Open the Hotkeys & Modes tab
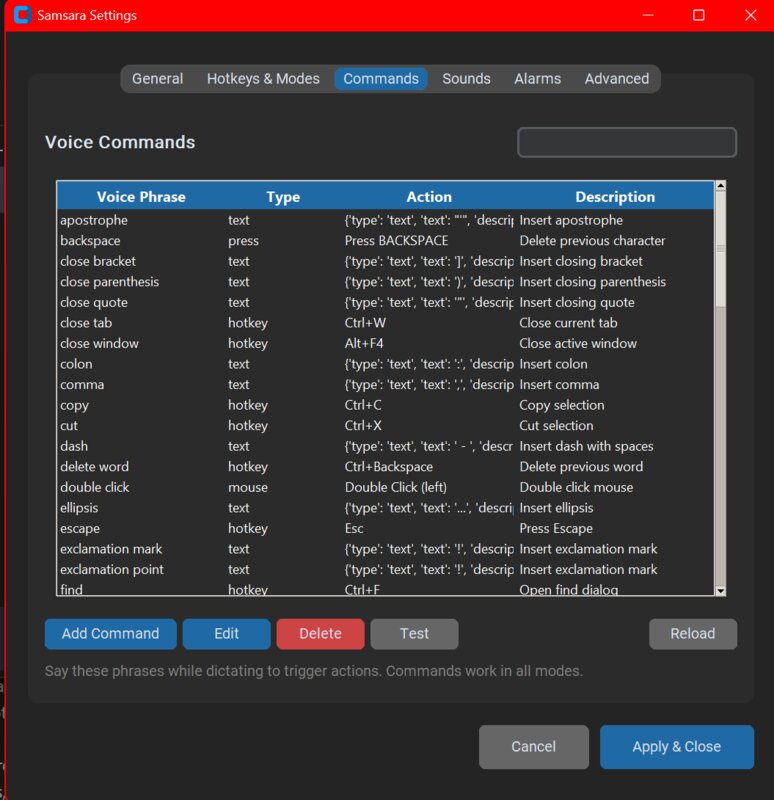Screen dimensions: 774x800 (263, 79)
